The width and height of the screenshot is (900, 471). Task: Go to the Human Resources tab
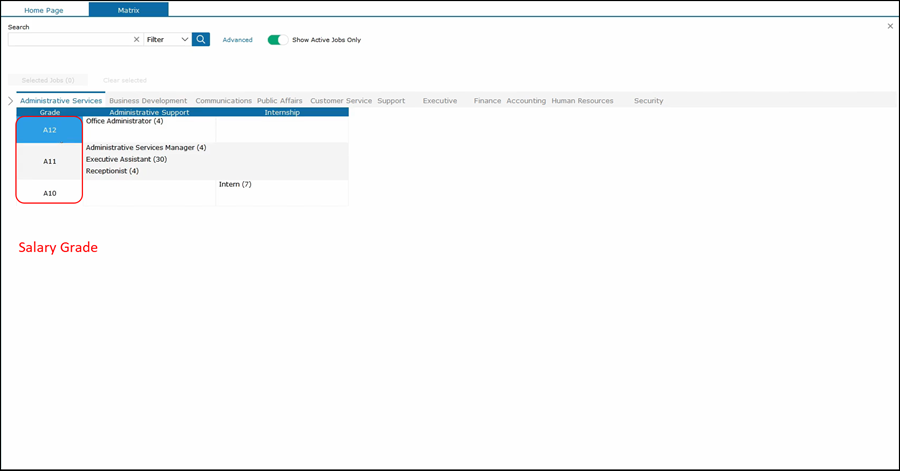pos(582,101)
